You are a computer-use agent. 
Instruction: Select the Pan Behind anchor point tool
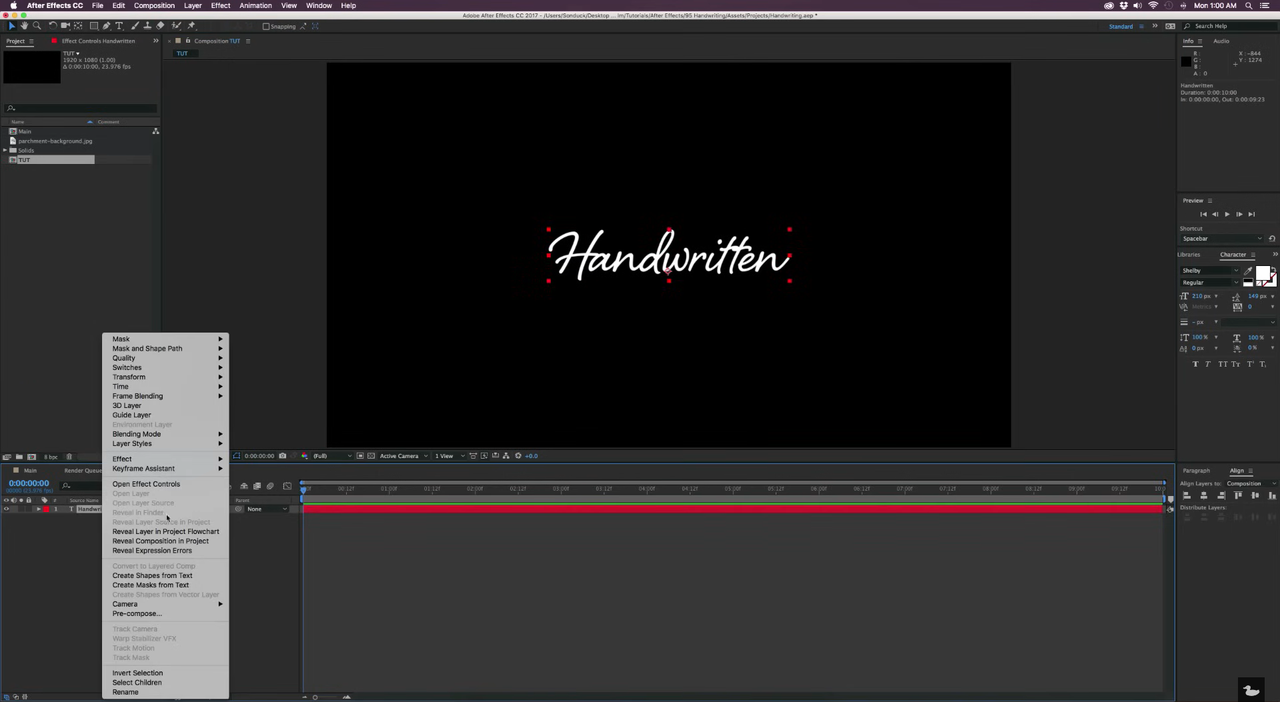(79, 26)
